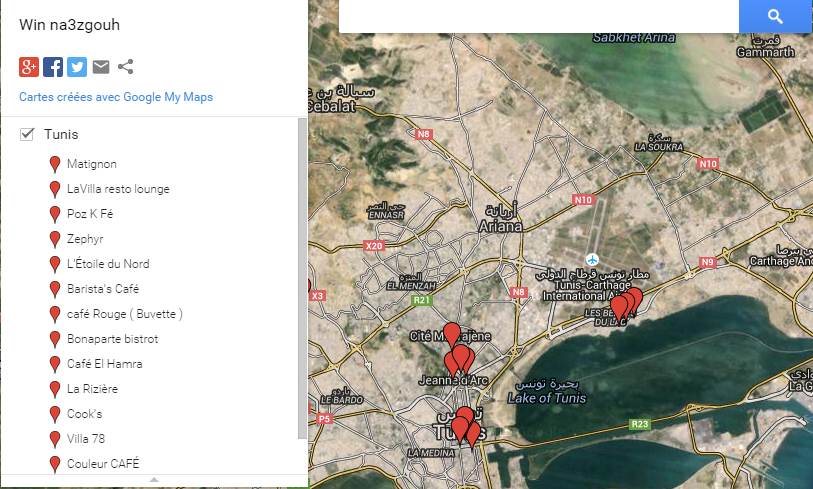The image size is (813, 489).
Task: Click the red pin icon beside Cook's
Action: [x=55, y=414]
